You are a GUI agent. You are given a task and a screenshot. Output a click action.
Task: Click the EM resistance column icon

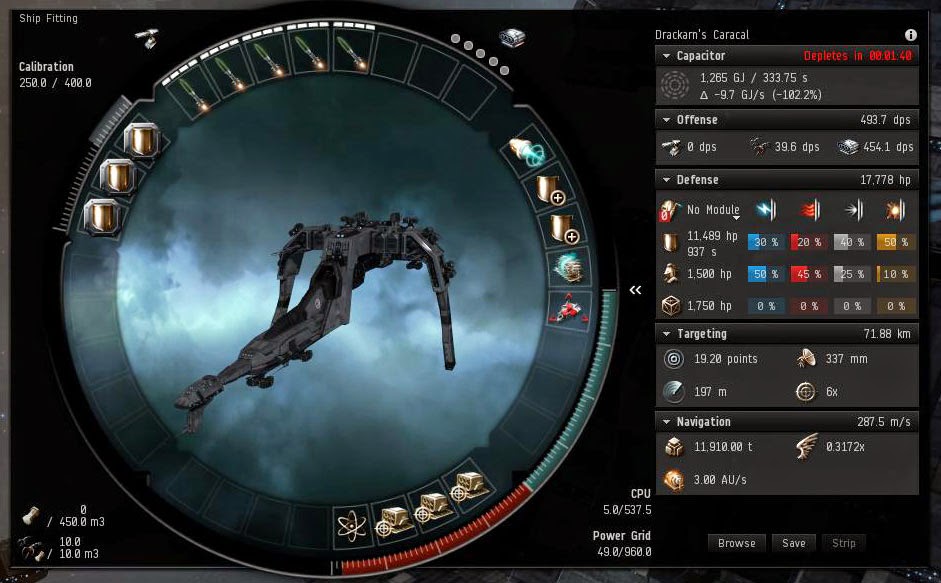[x=766, y=210]
